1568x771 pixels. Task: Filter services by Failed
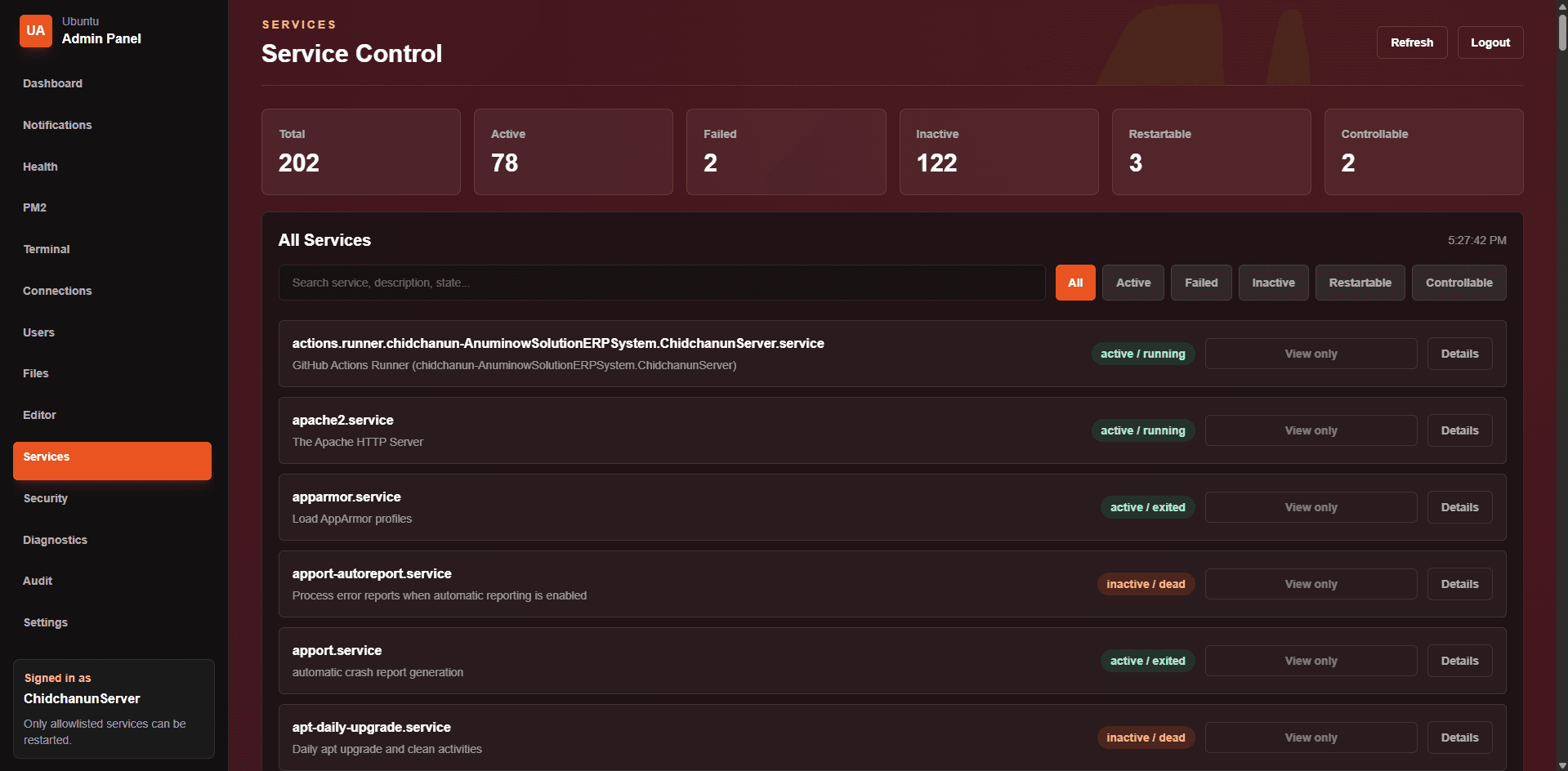pos(1201,283)
